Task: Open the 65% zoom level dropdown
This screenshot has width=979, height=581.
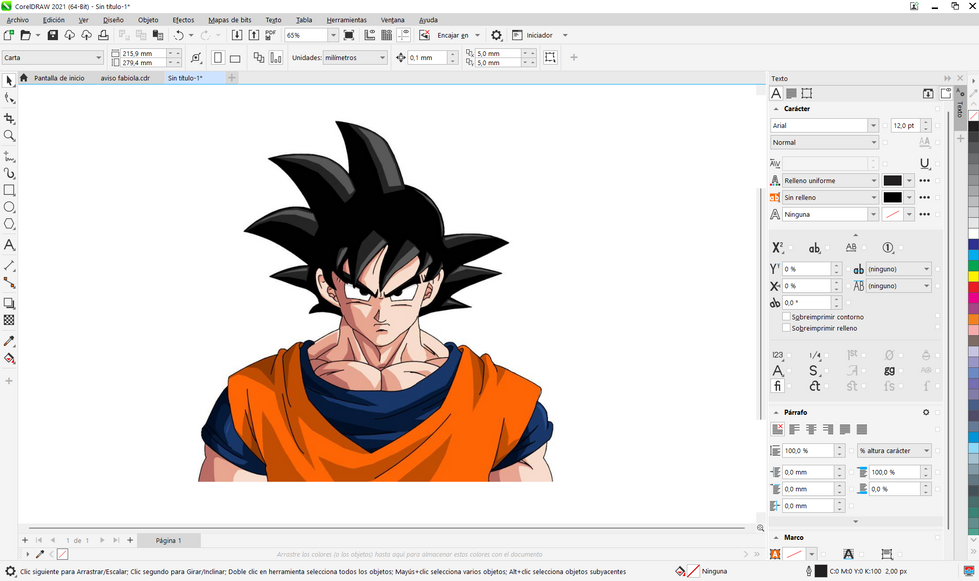Action: pos(332,35)
